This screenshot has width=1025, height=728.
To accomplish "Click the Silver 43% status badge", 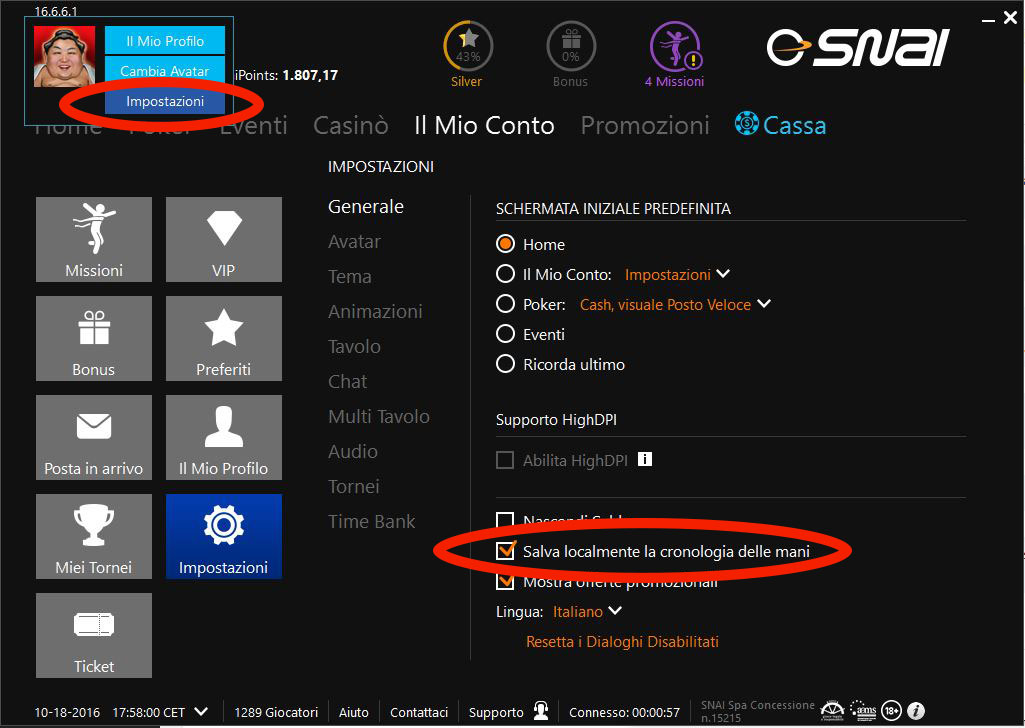I will click(467, 54).
